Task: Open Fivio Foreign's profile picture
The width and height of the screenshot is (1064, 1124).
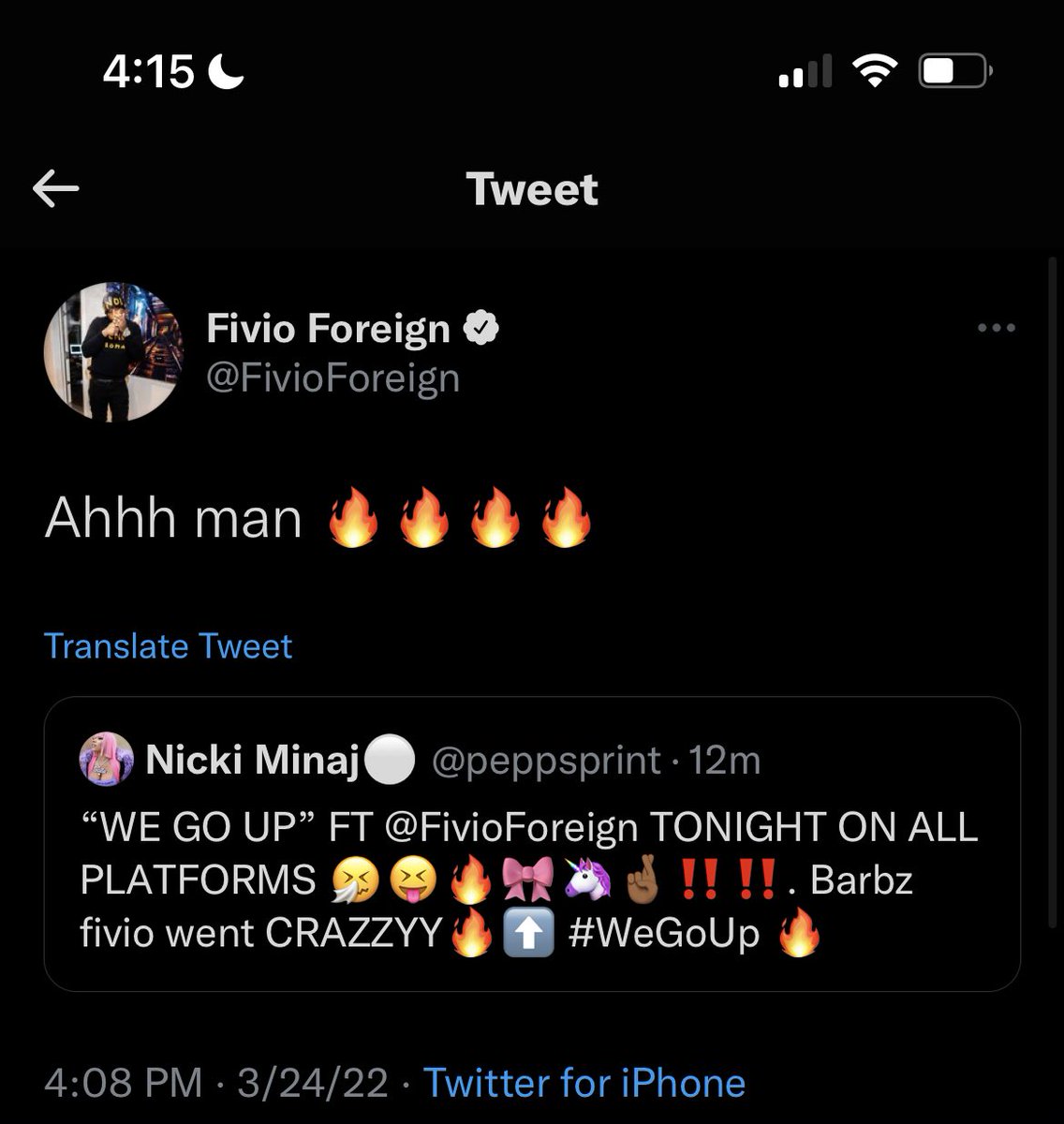Action: coord(114,351)
